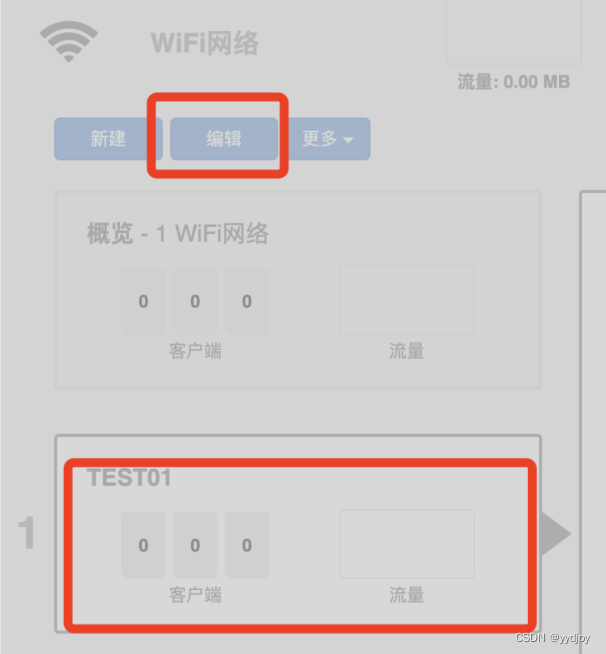Click the 概览 - 1 WiFi网络 heading
The height and width of the screenshot is (654, 606).
[178, 233]
